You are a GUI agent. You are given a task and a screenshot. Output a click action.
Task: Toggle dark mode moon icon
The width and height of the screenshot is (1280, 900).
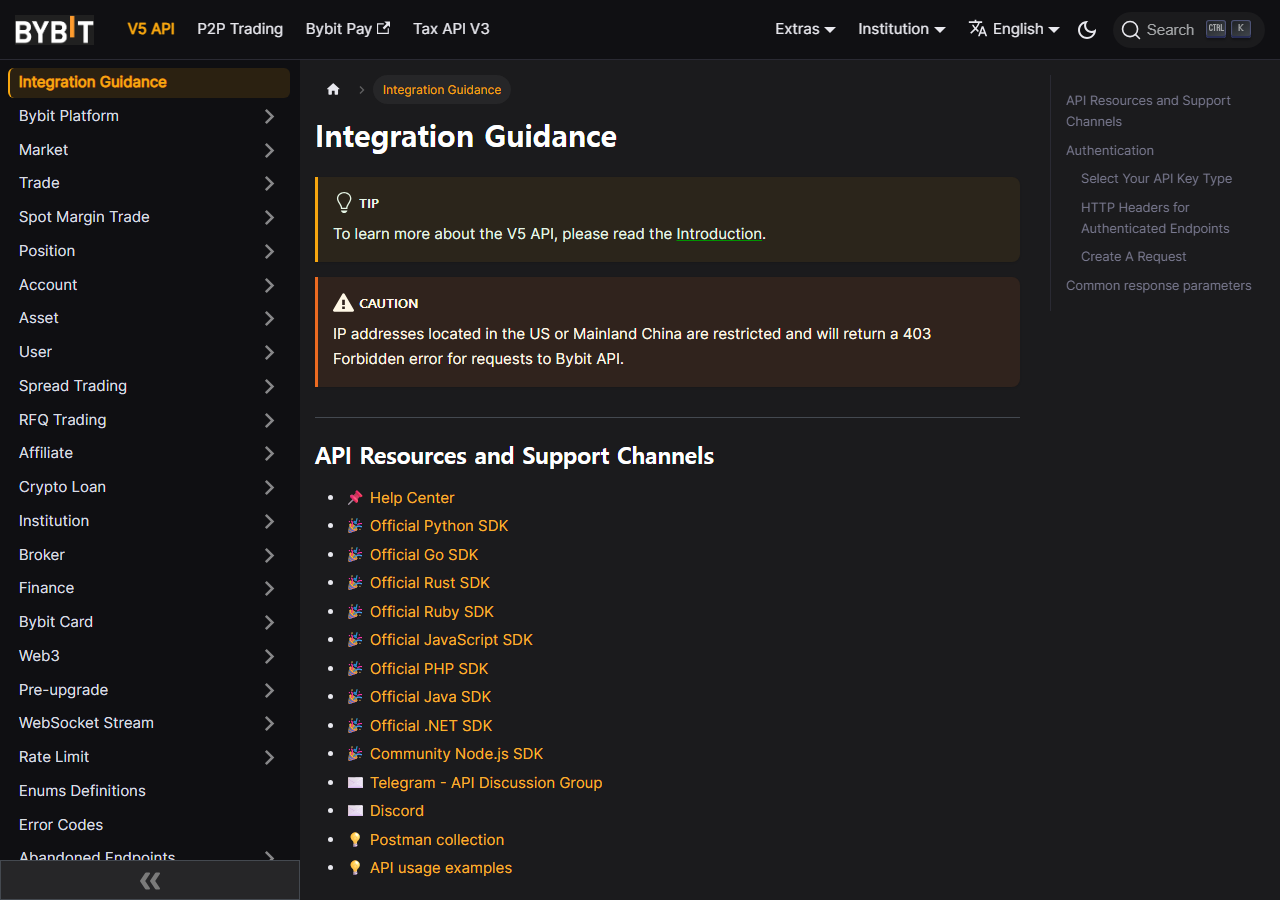coord(1087,30)
